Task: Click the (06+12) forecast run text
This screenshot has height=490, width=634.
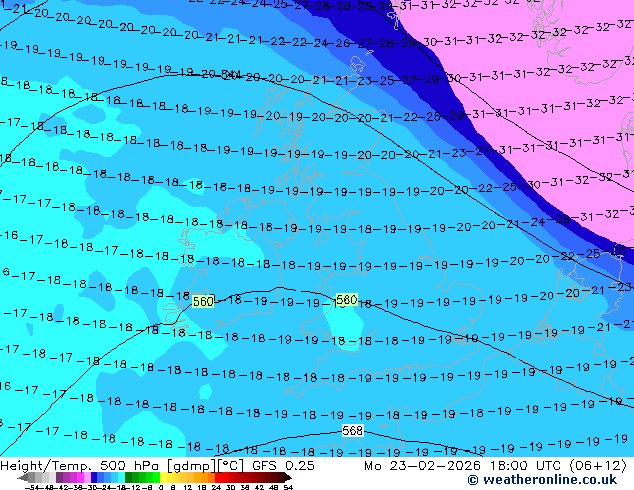Action: click(598, 466)
